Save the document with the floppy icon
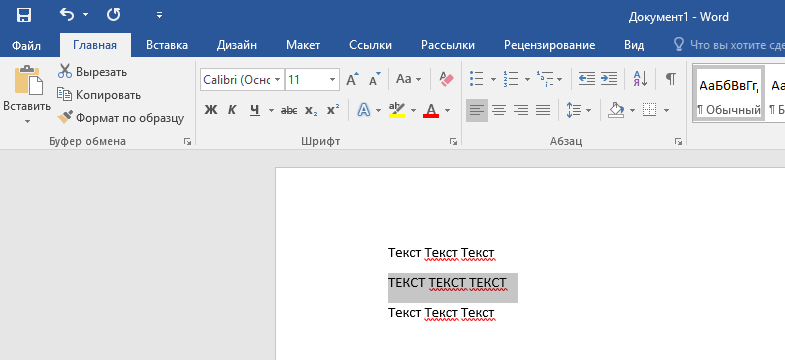The height and width of the screenshot is (360, 785). pyautogui.click(x=24, y=15)
